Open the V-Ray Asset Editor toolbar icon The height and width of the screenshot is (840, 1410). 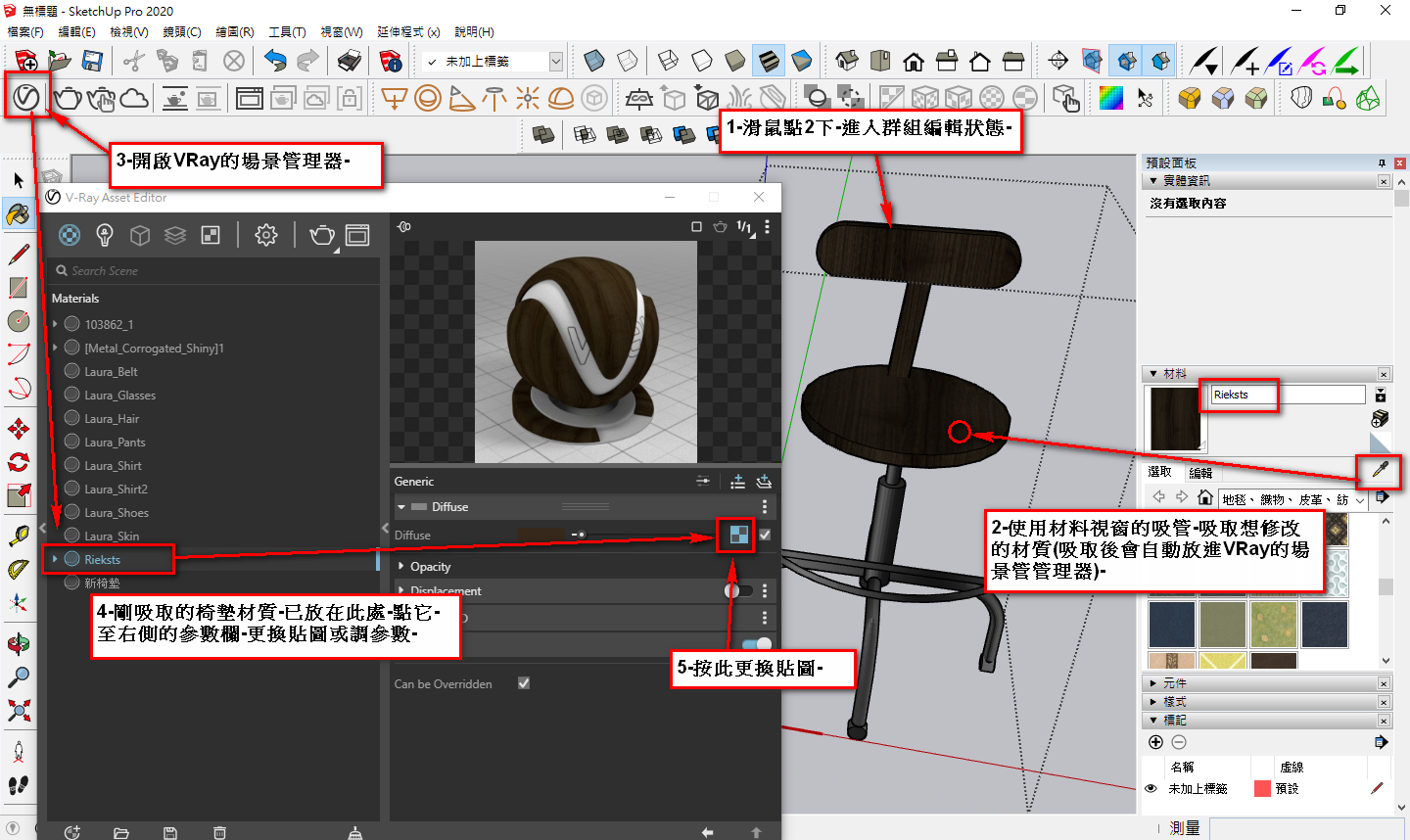(x=26, y=97)
